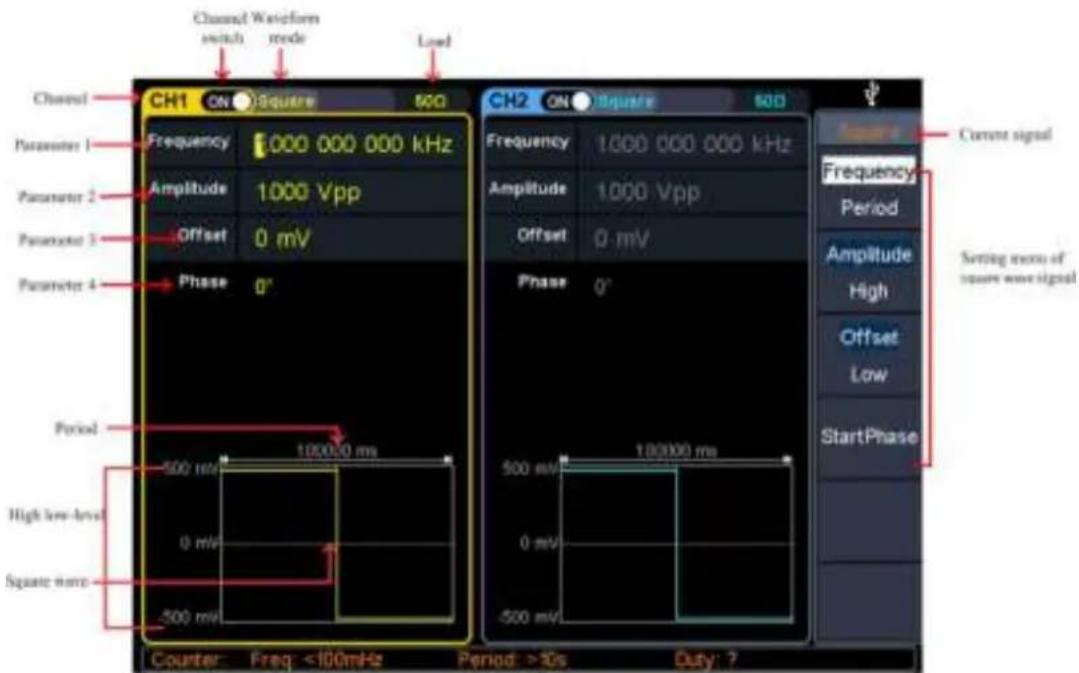Click CH2 Amplitude parameter label

coord(528,189)
